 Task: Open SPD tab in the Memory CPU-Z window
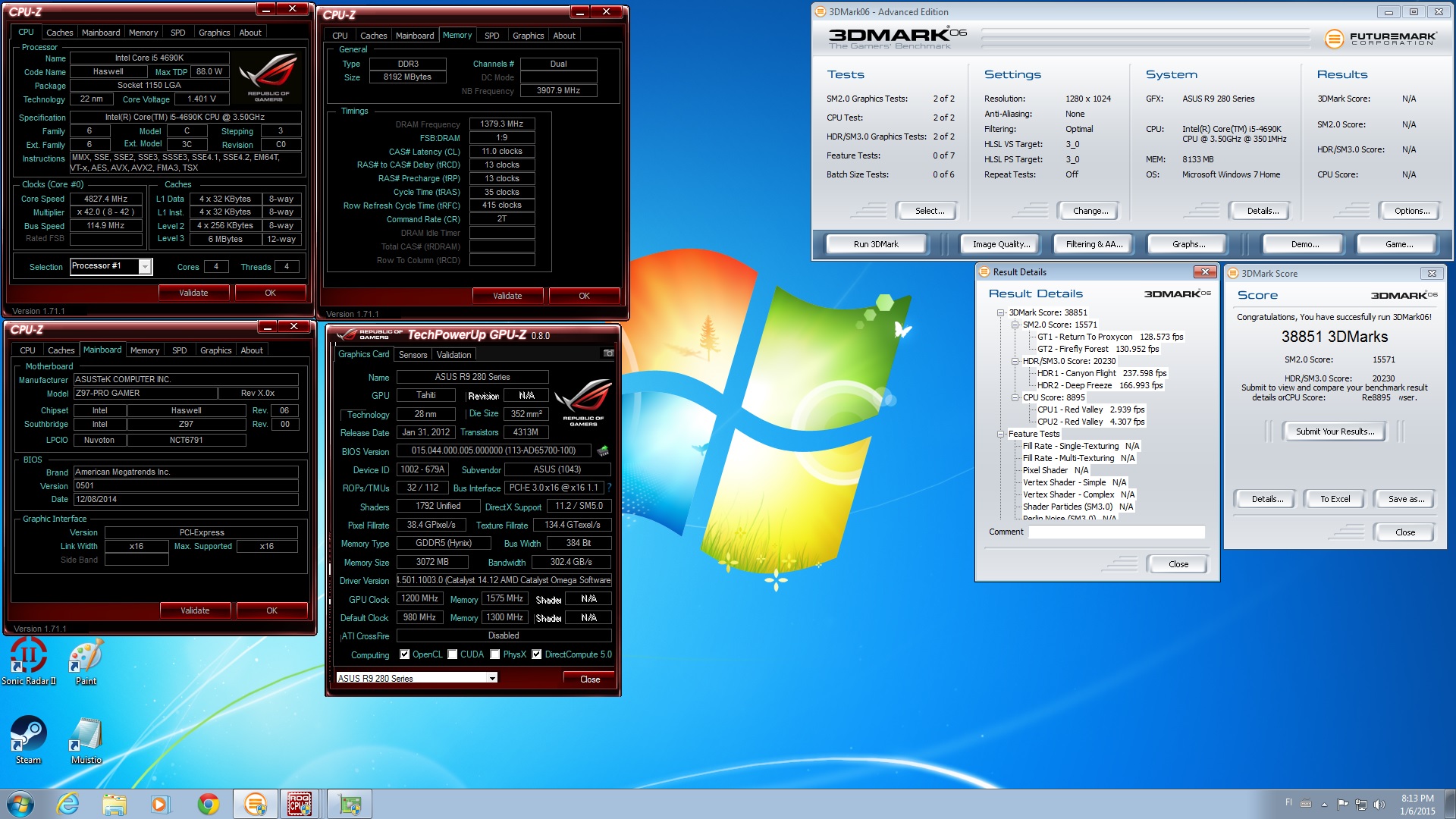pyautogui.click(x=492, y=36)
